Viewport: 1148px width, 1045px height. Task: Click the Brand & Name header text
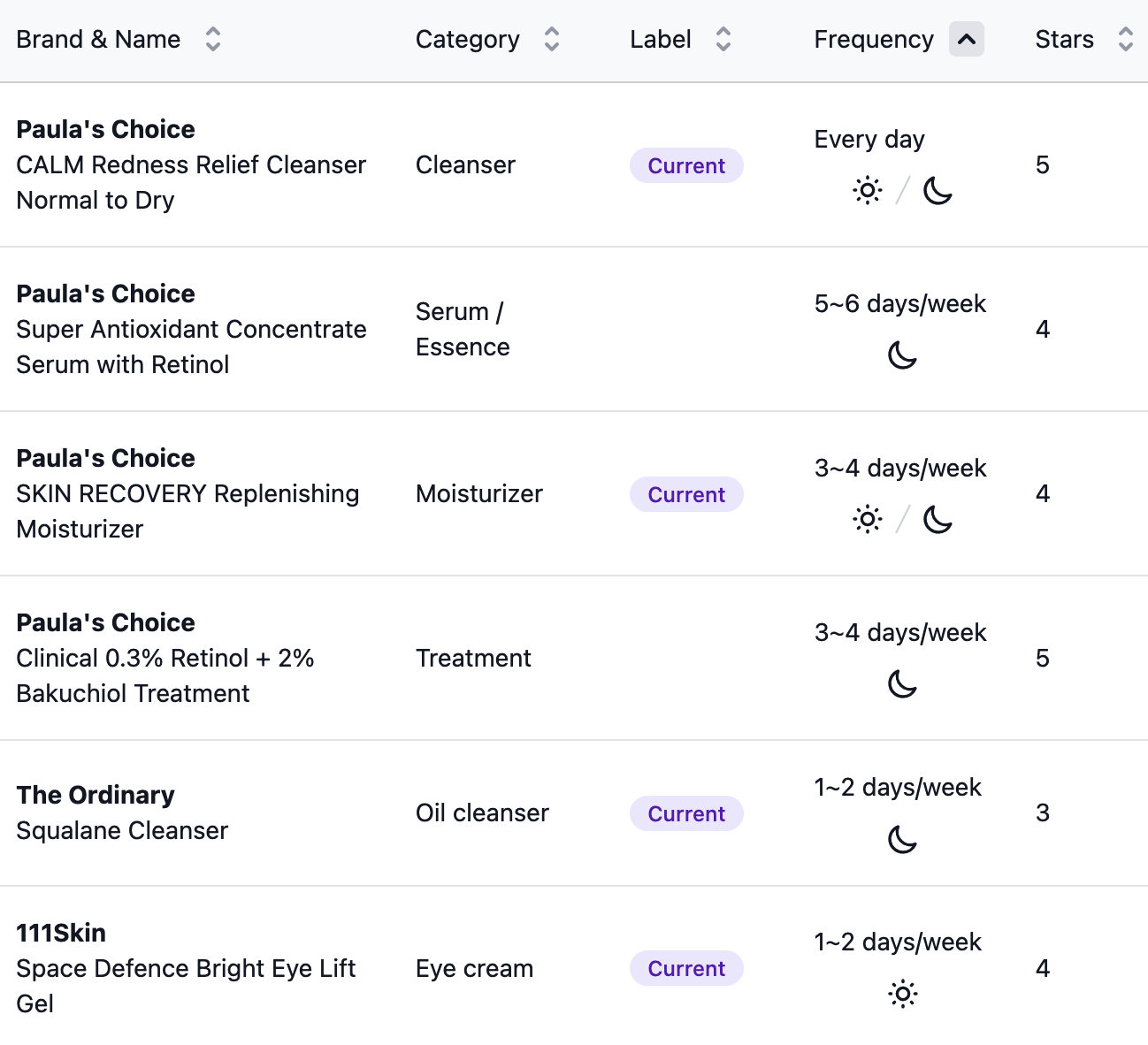(98, 39)
